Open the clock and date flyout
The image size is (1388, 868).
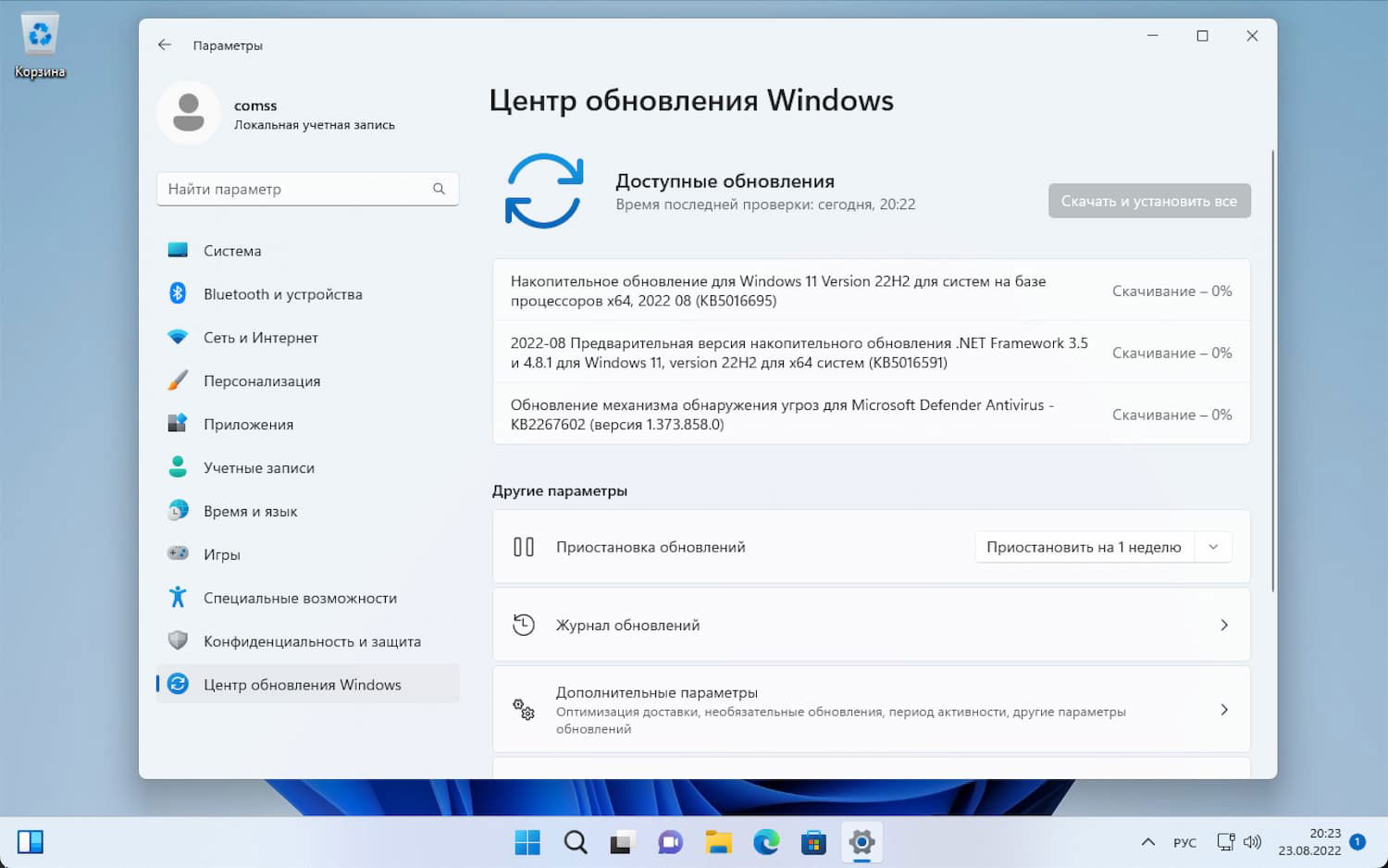click(1309, 842)
